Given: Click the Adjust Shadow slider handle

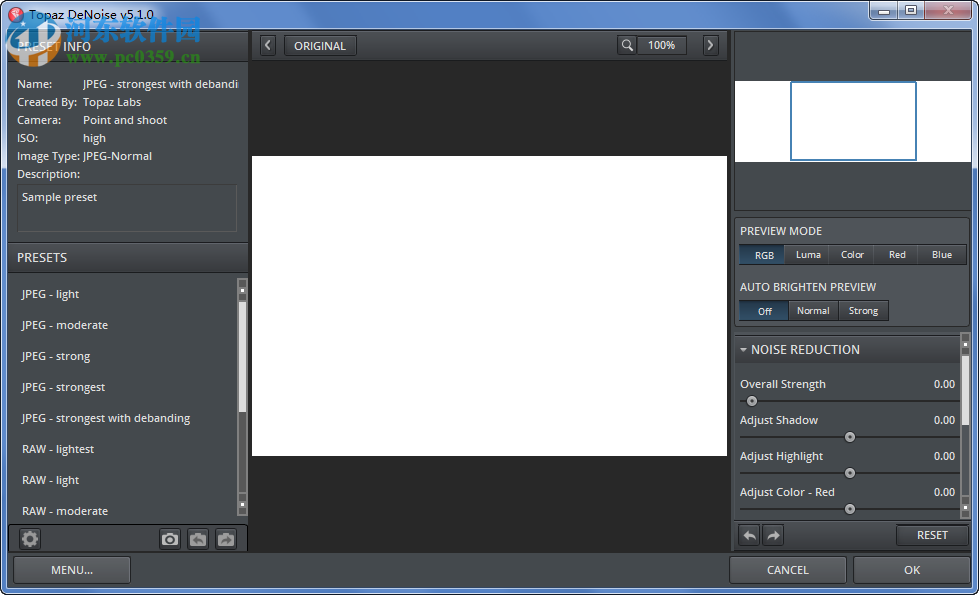Looking at the screenshot, I should 850,437.
